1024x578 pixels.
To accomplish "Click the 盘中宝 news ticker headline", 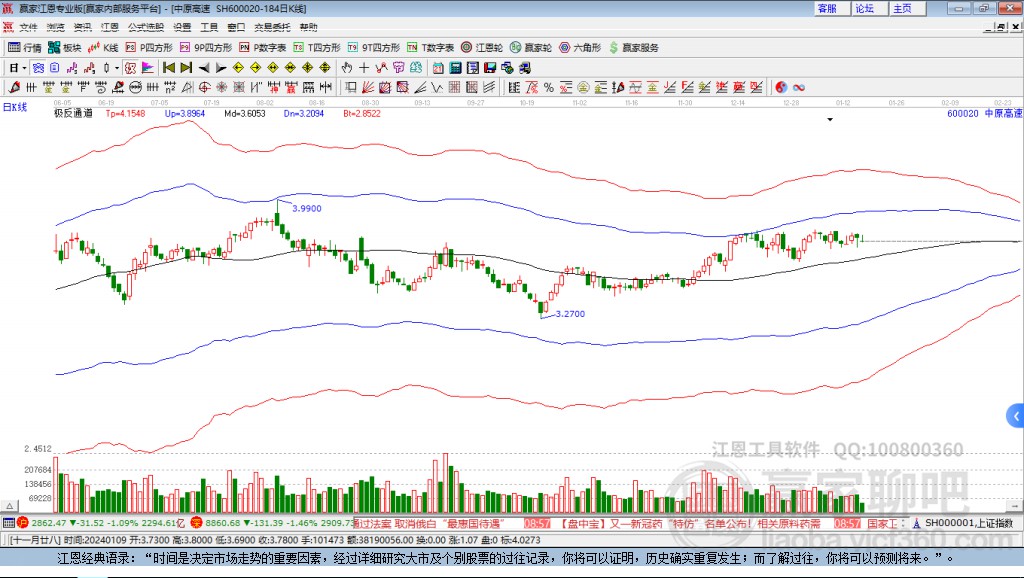I will click(x=688, y=523).
